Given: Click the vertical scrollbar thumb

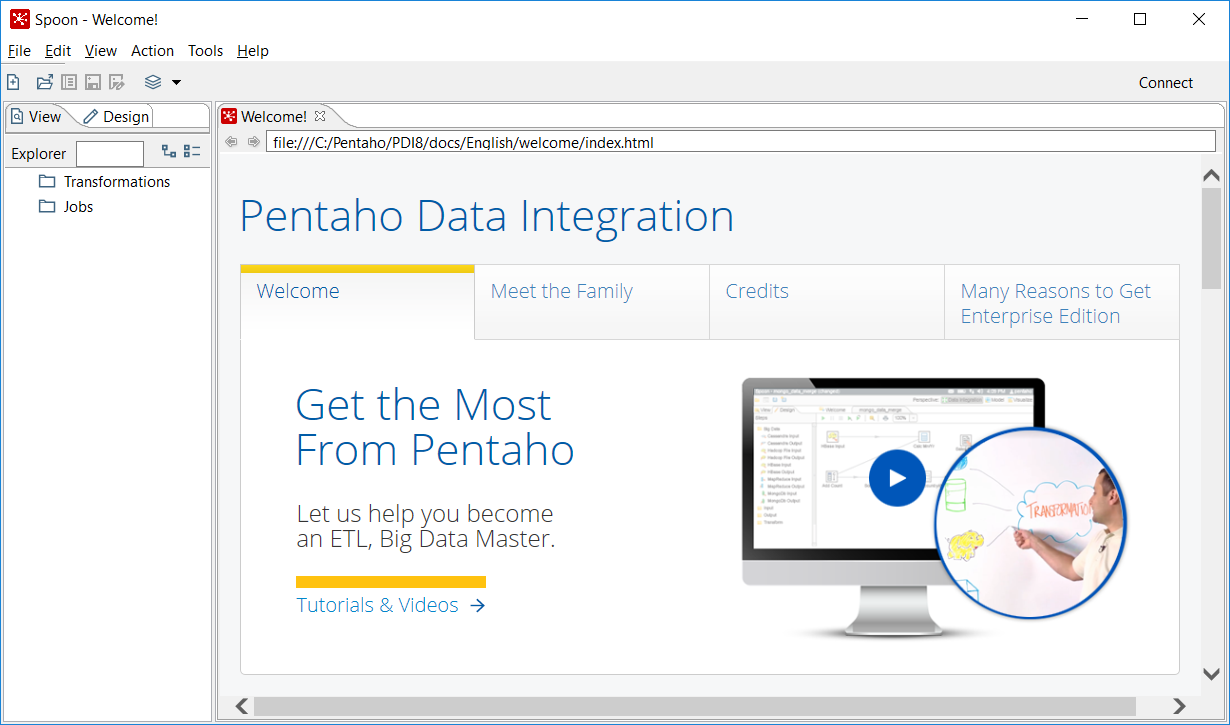Looking at the screenshot, I should click(x=1211, y=238).
